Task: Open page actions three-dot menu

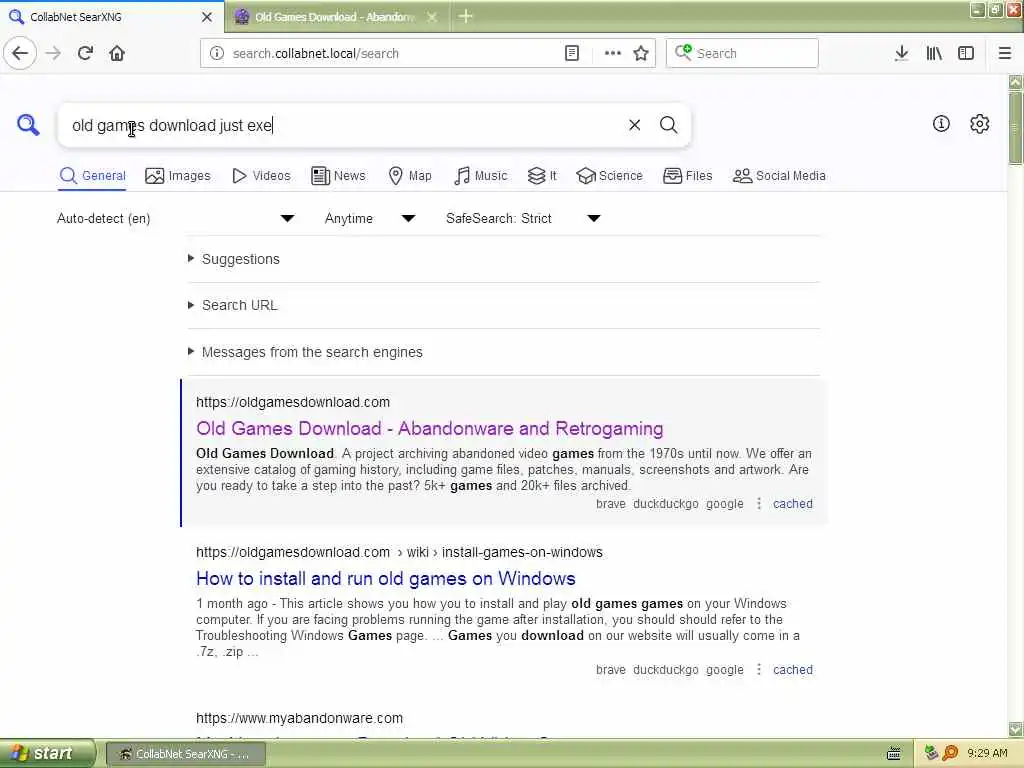Action: [x=612, y=53]
